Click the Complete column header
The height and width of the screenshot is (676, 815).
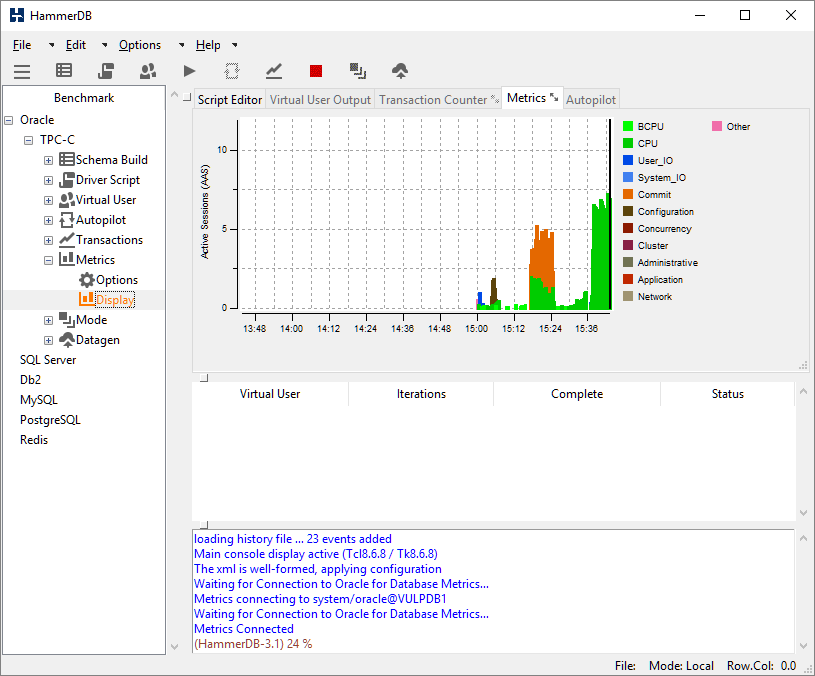coord(577,394)
